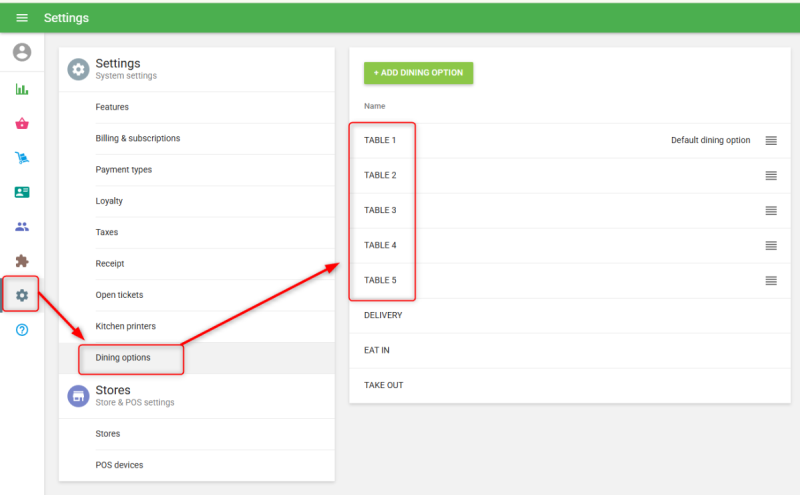Viewport: 800px width, 495px height.
Task: Grab the drag handle for TABLE 1
Action: click(x=771, y=141)
